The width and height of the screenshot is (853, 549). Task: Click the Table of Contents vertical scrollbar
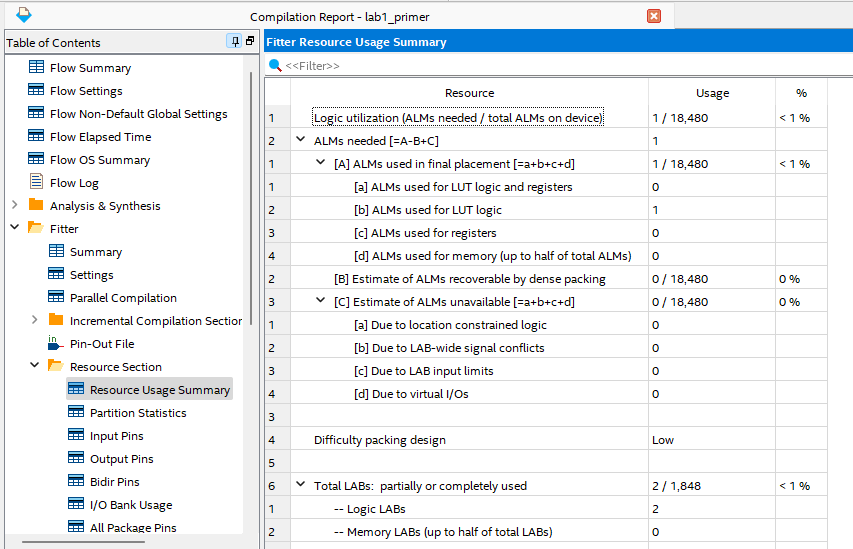[251, 199]
